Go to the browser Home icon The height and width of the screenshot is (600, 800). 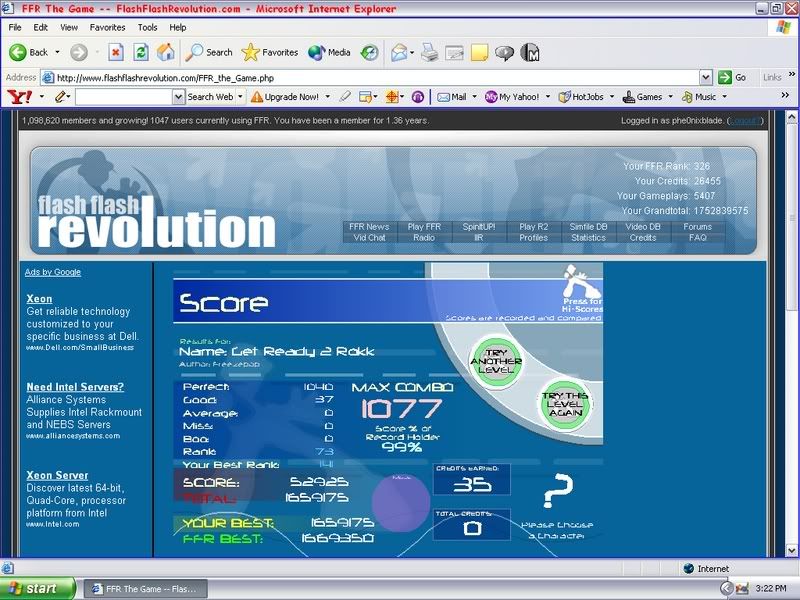[x=166, y=52]
